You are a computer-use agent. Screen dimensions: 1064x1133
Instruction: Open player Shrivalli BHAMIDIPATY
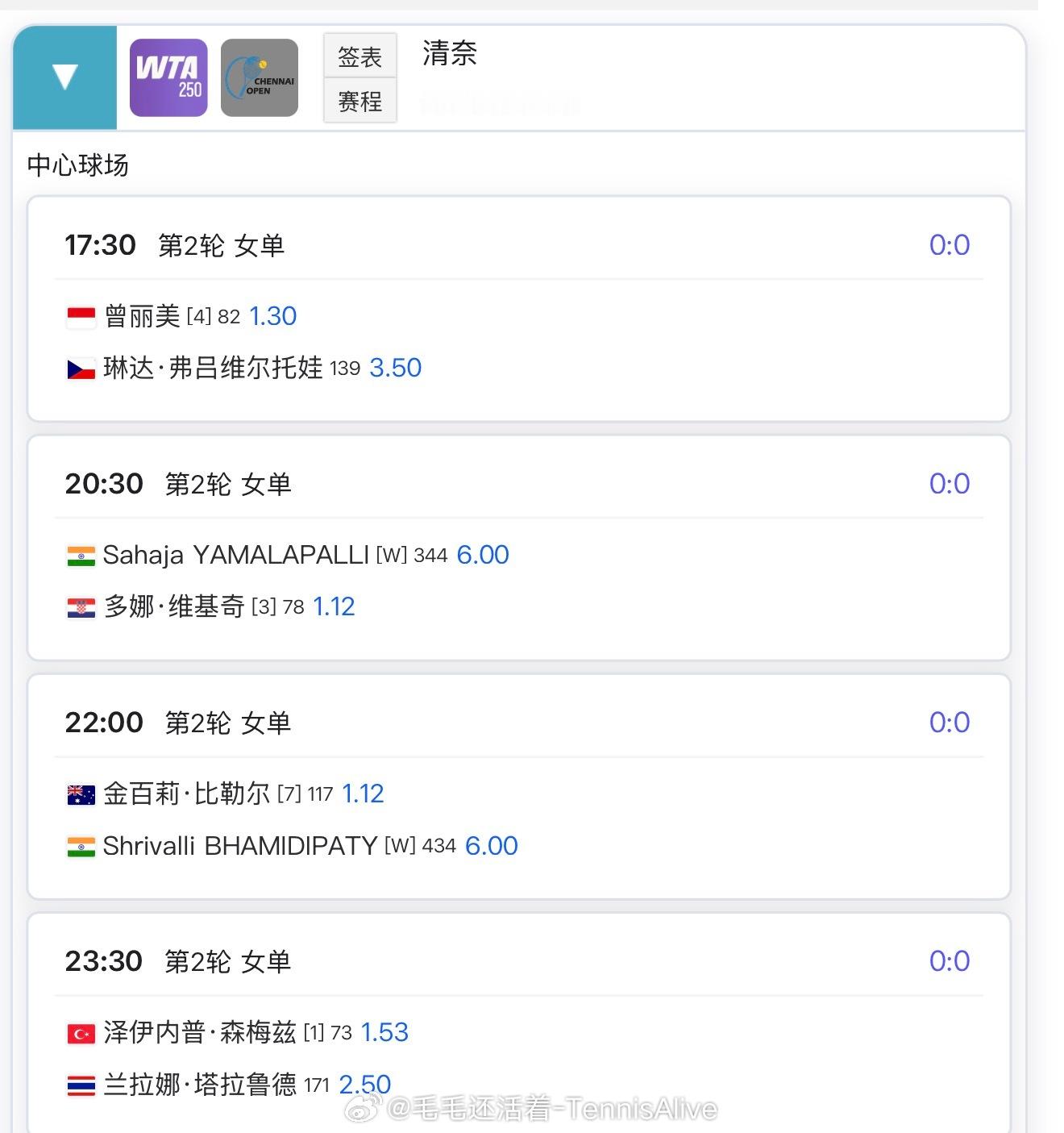pos(240,846)
